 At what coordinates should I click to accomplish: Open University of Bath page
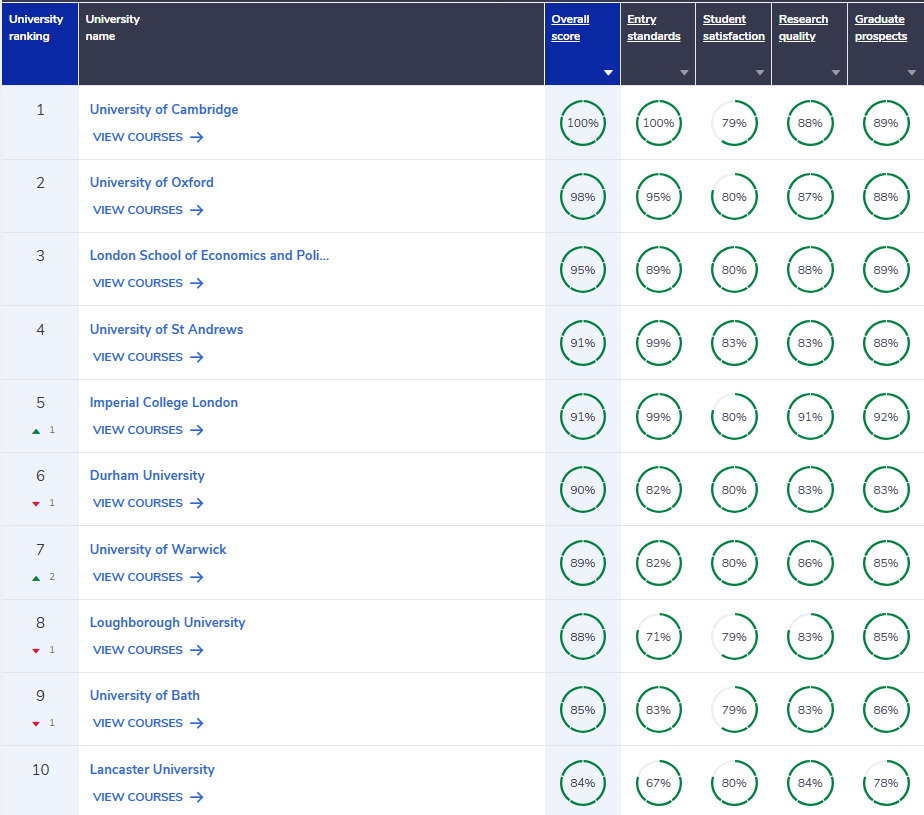click(x=144, y=695)
